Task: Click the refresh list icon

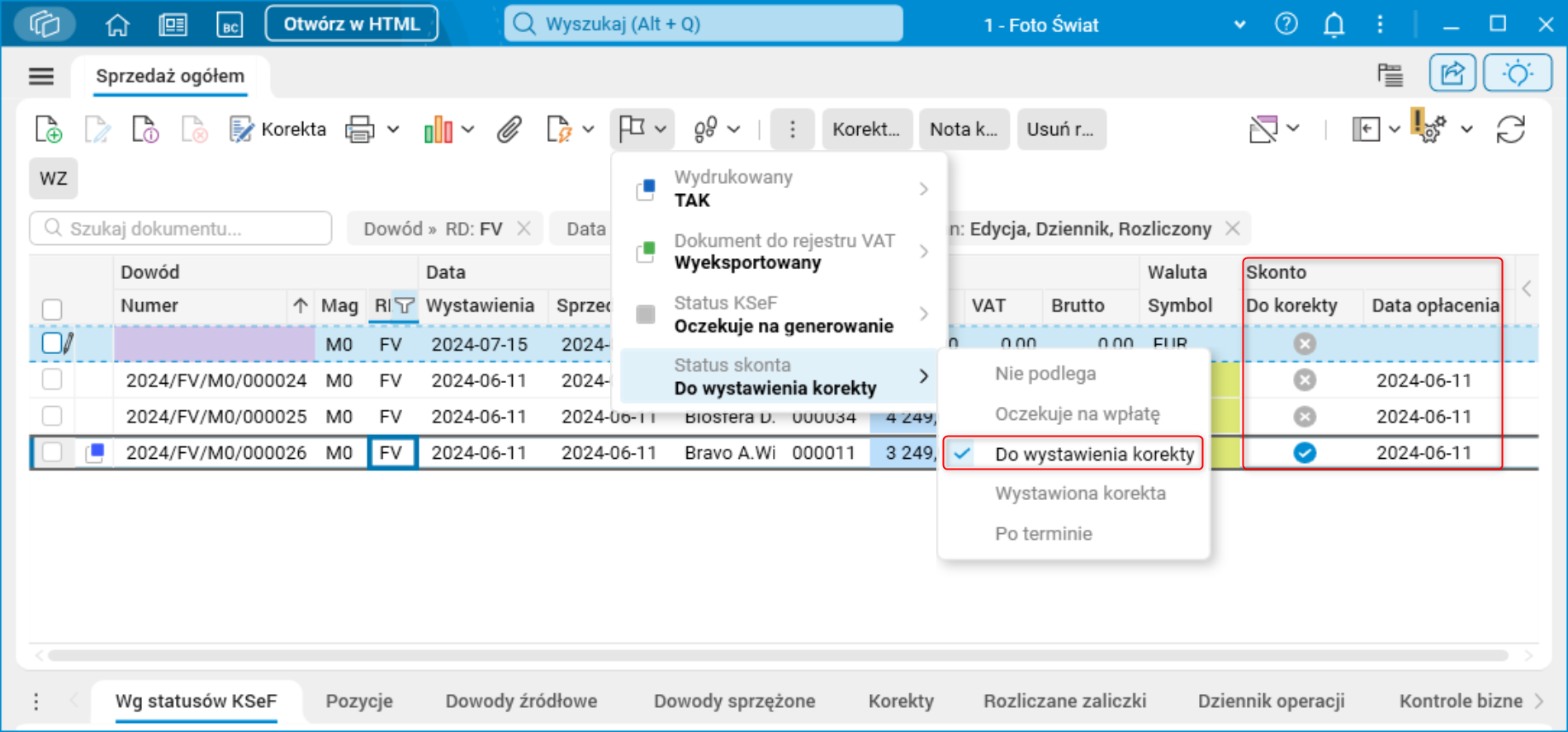Action: (x=1511, y=130)
